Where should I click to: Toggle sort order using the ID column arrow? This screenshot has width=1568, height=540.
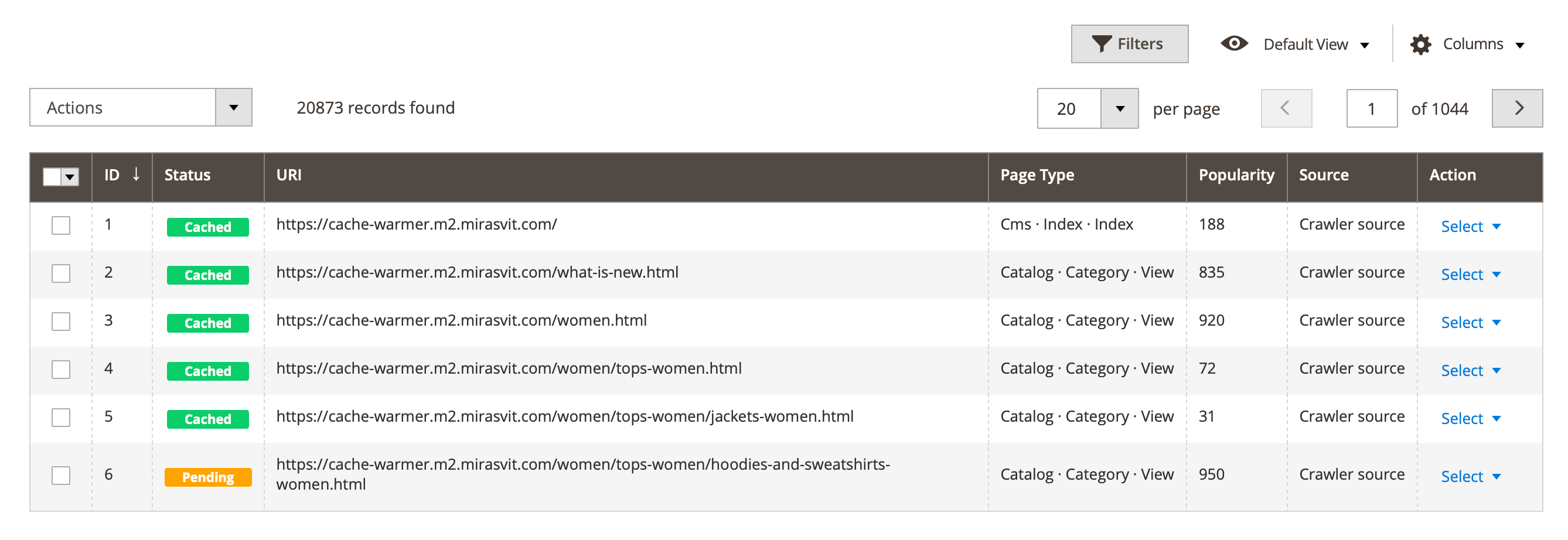[136, 175]
